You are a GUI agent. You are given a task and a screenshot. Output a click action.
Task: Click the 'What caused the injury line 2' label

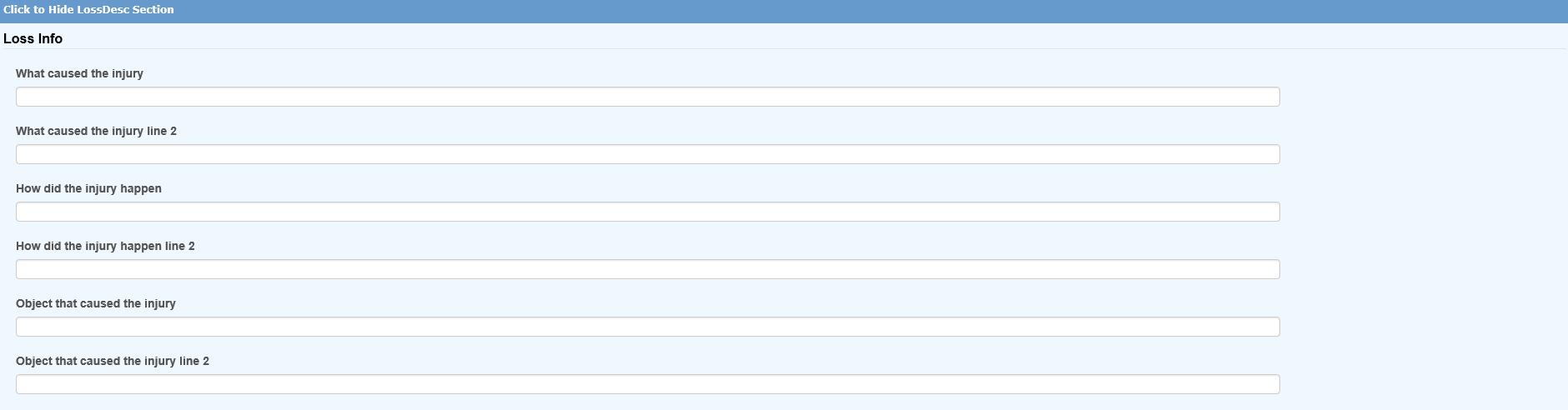96,131
